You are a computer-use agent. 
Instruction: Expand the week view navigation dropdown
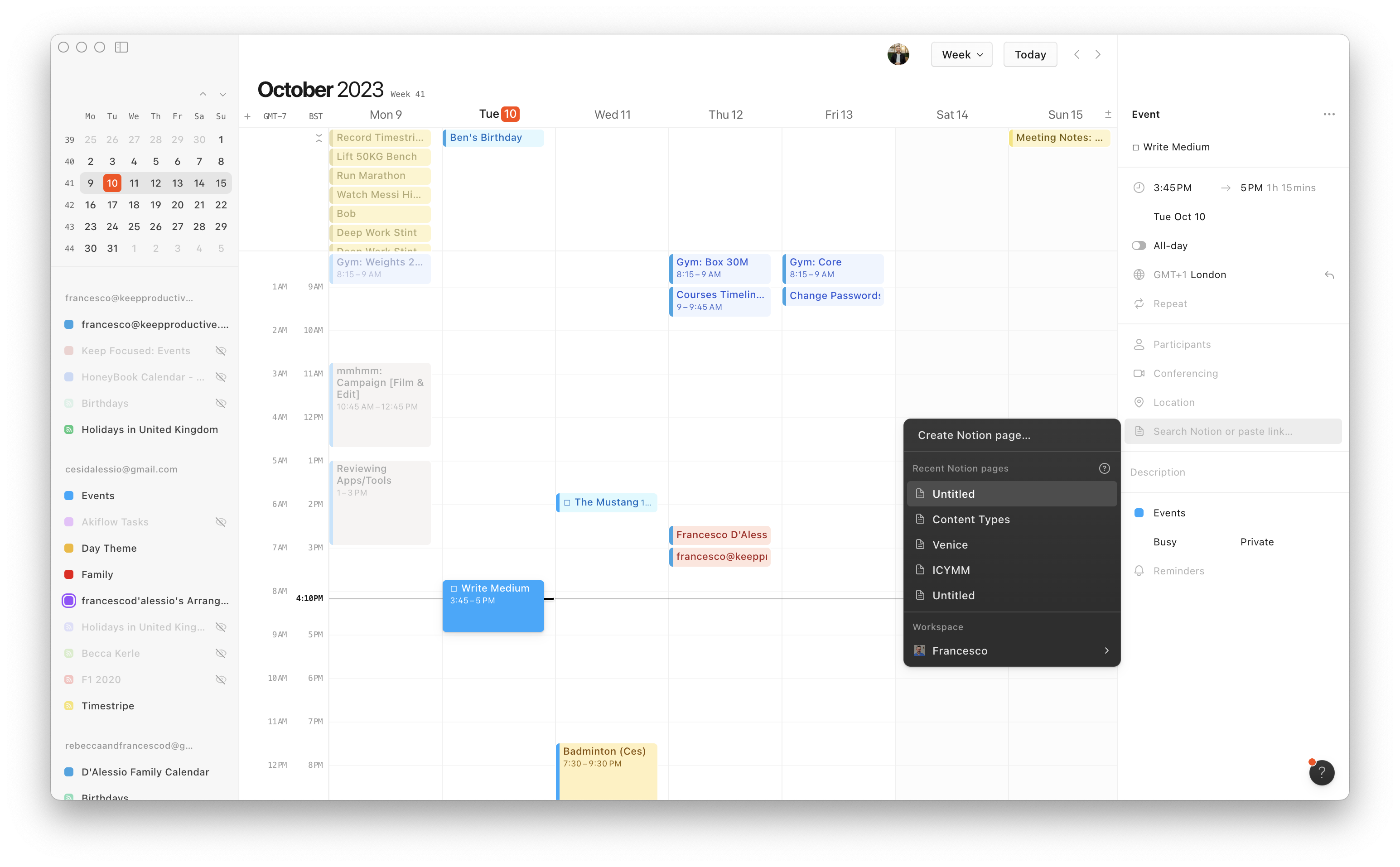click(961, 55)
